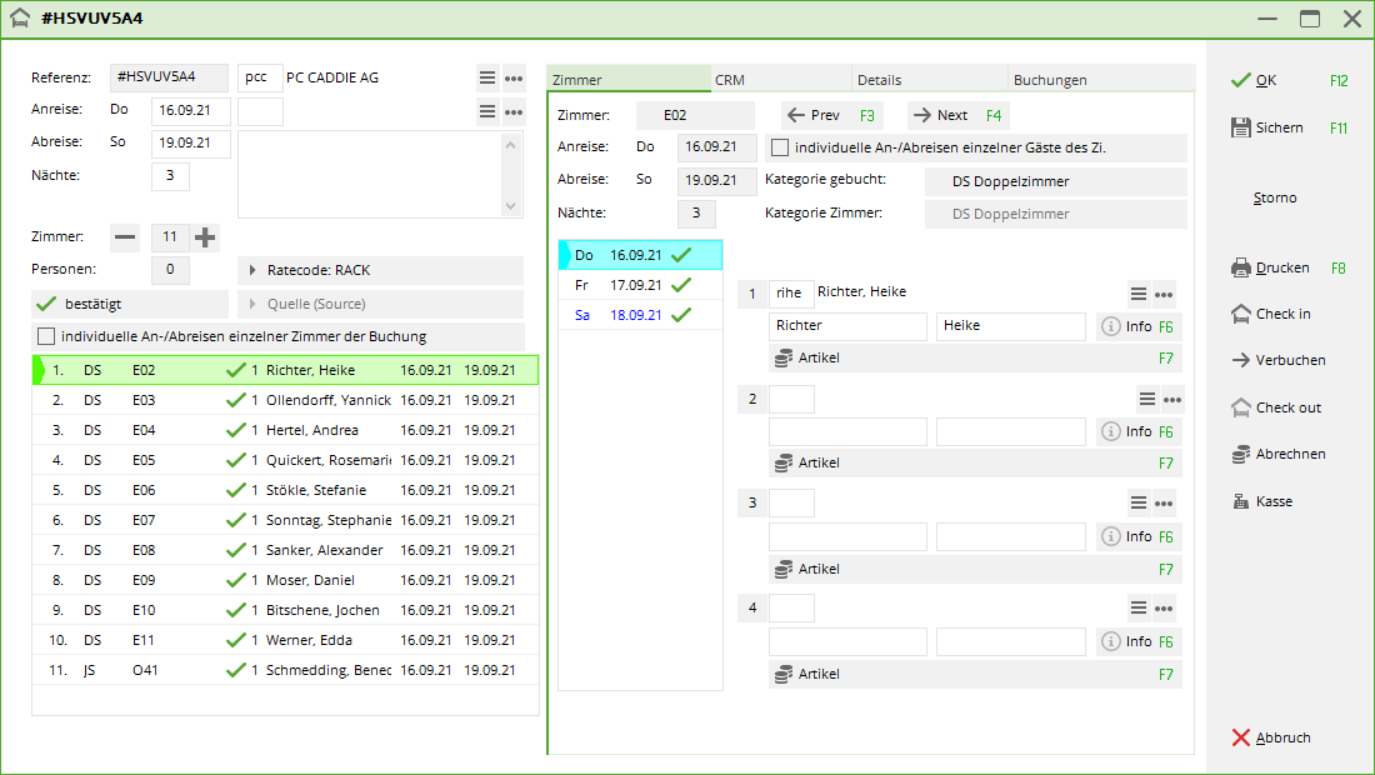Screen dimensions: 1375x775
Task: Click the minus icon to reduce rooms
Action: point(125,237)
